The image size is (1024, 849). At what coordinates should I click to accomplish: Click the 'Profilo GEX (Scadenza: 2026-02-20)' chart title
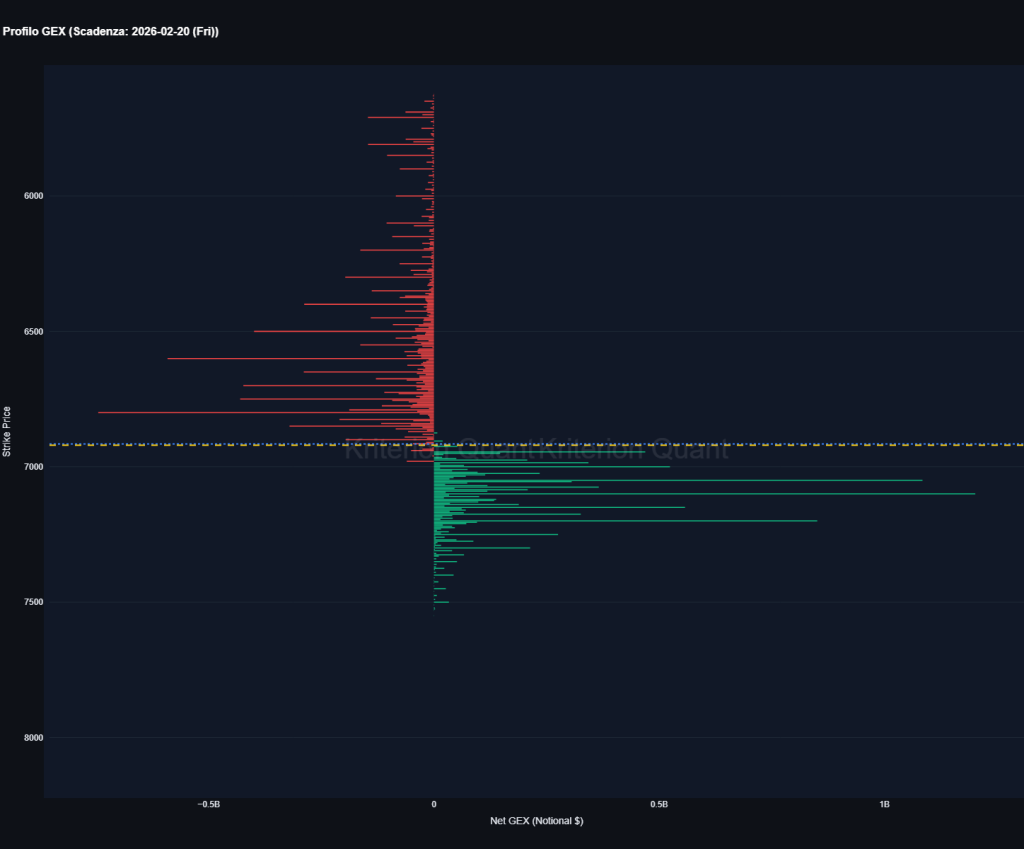(110, 31)
